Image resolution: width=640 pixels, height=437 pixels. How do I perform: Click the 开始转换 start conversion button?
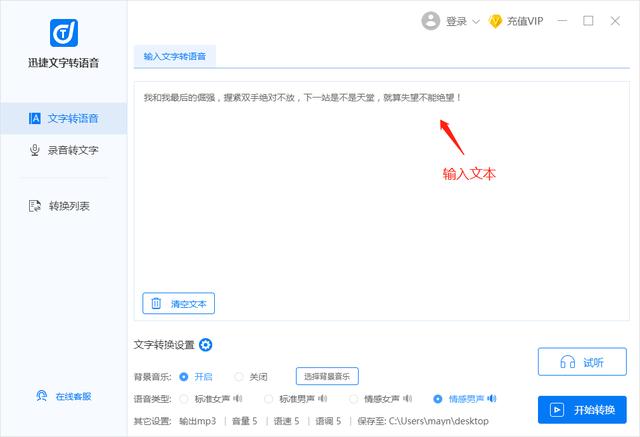(x=582, y=410)
